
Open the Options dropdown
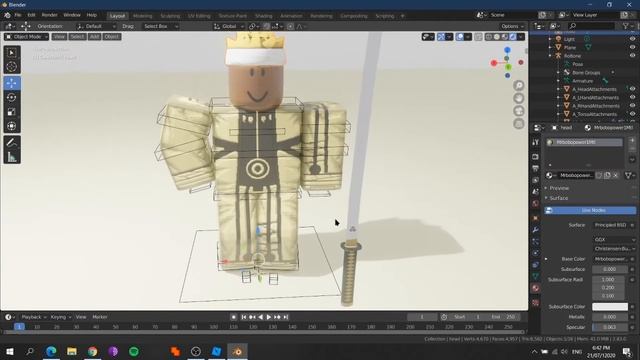click(512, 26)
